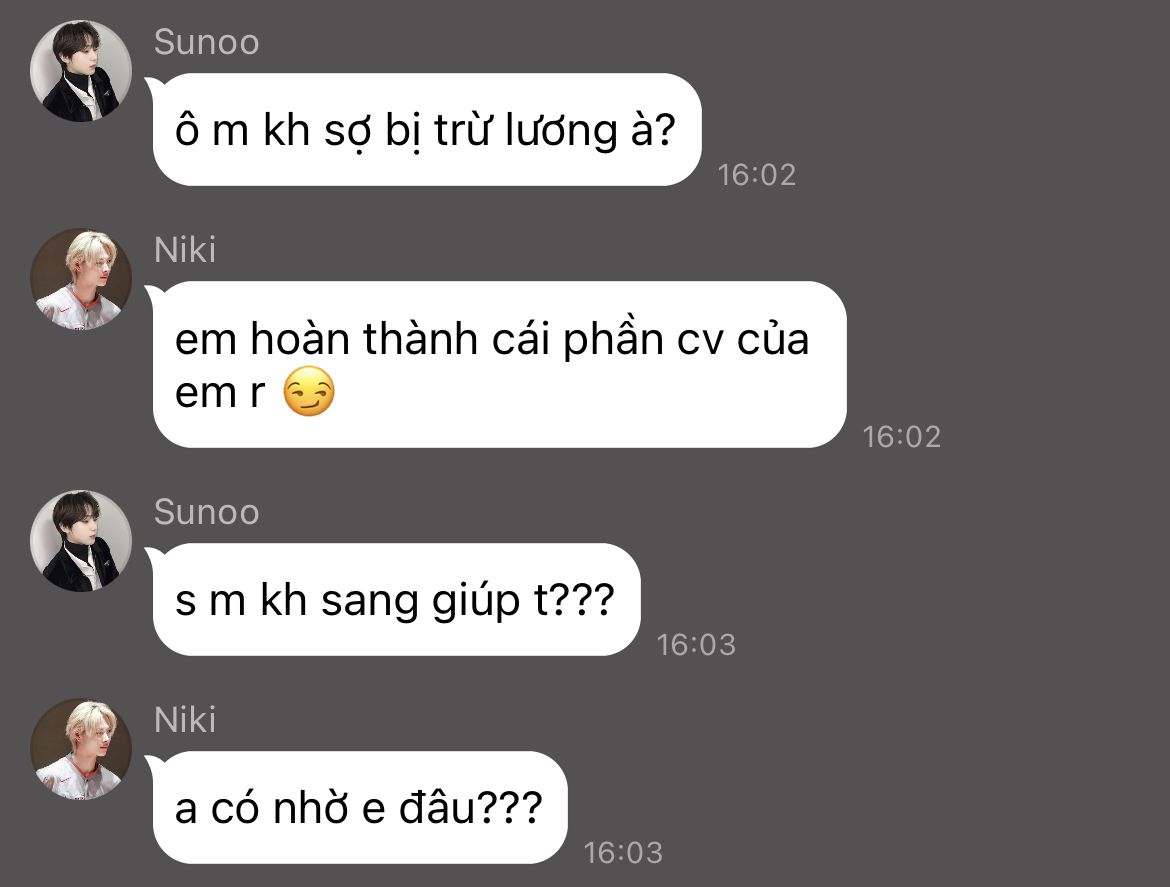This screenshot has height=887, width=1170.
Task: Tap the word 'đâu???' in Niki's last message
Action: pyautogui.click(x=471, y=808)
